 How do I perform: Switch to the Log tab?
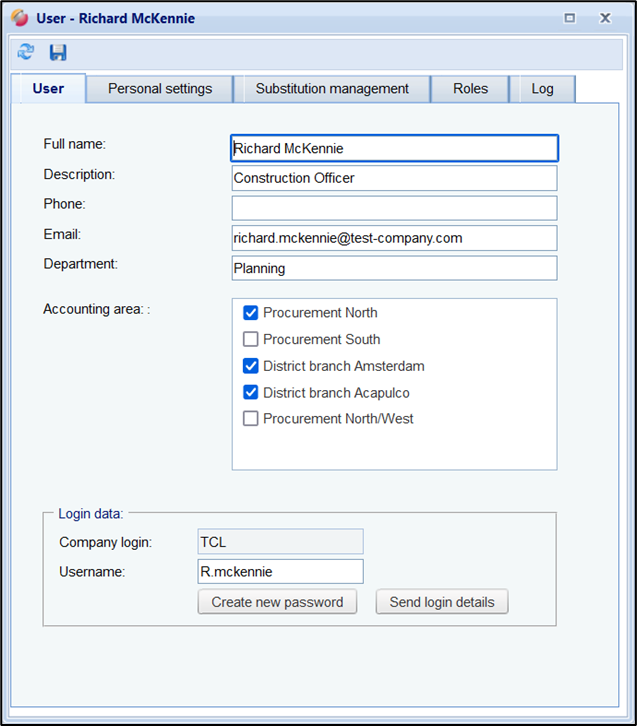(x=542, y=89)
